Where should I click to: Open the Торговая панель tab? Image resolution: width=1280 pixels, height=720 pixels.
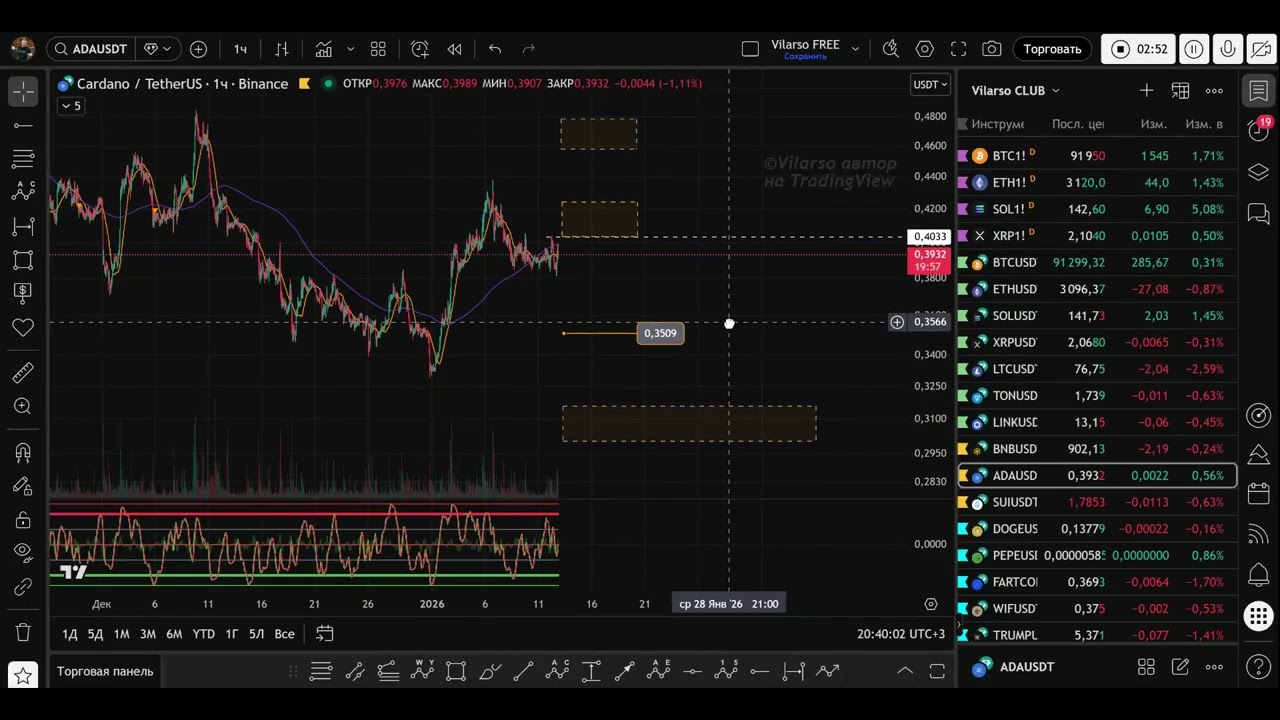105,671
